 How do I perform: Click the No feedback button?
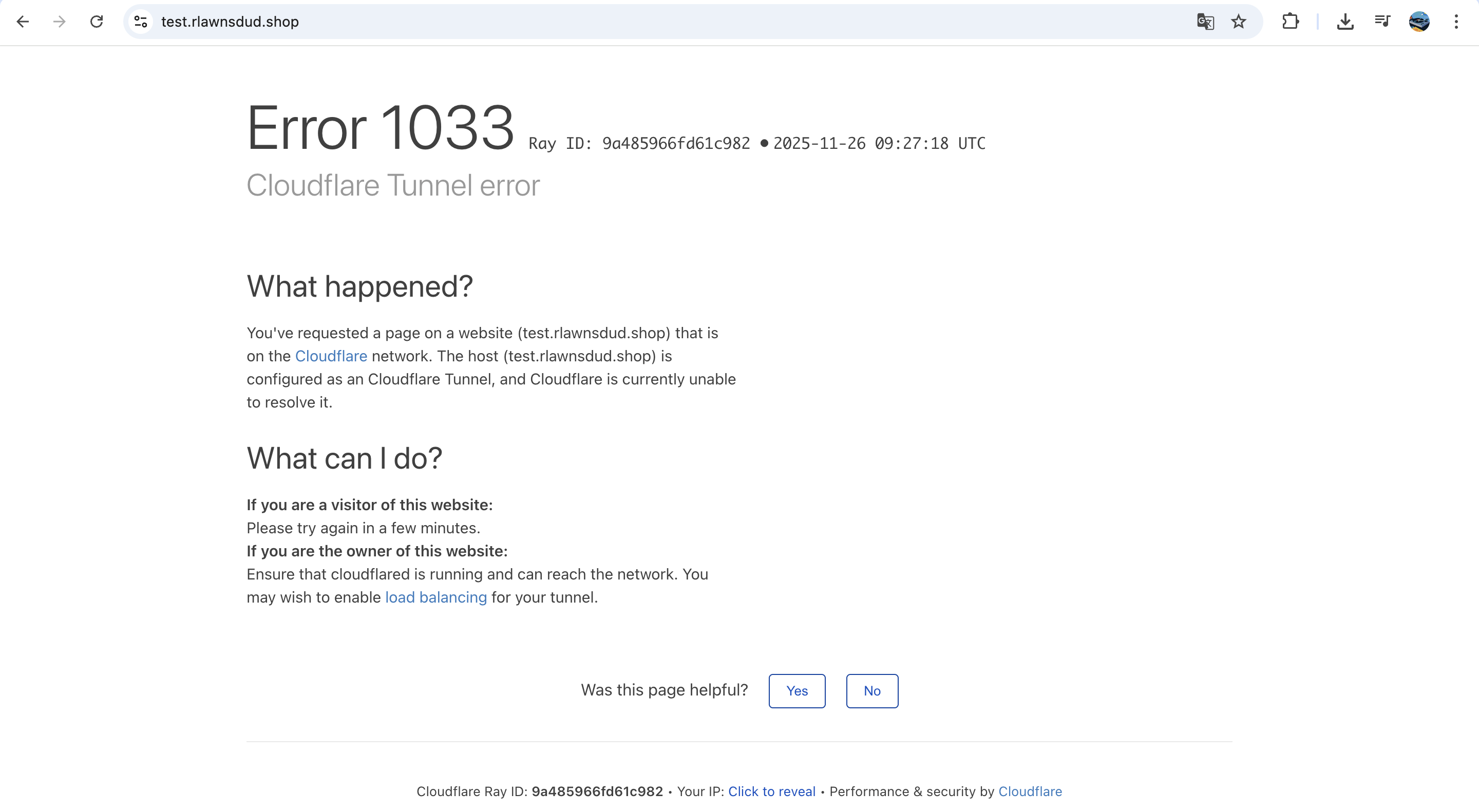[x=871, y=691]
